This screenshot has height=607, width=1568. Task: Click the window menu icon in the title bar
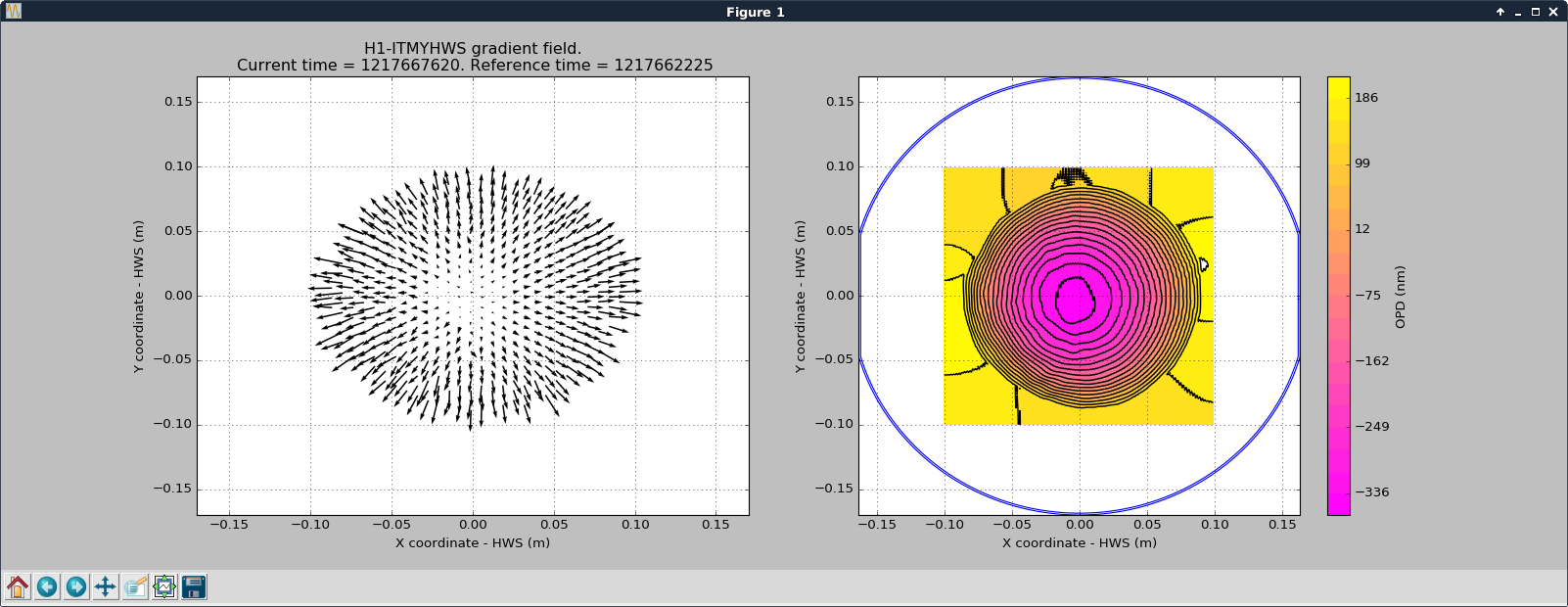coord(14,12)
